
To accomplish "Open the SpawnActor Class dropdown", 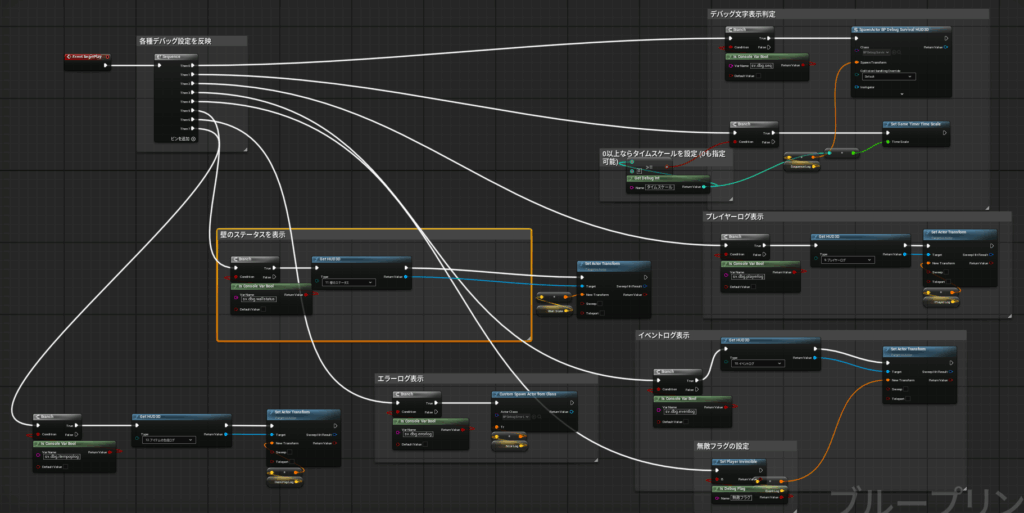I will click(x=875, y=52).
